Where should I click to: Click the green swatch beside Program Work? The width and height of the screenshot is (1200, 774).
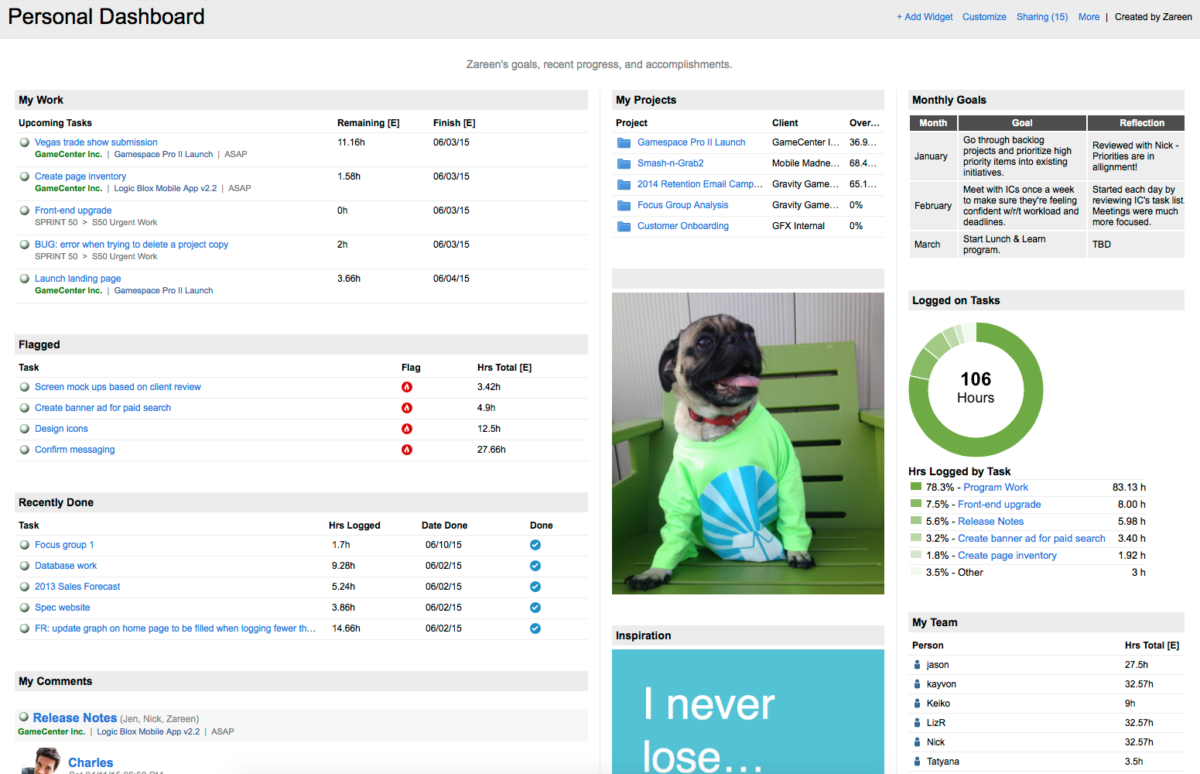coord(914,487)
